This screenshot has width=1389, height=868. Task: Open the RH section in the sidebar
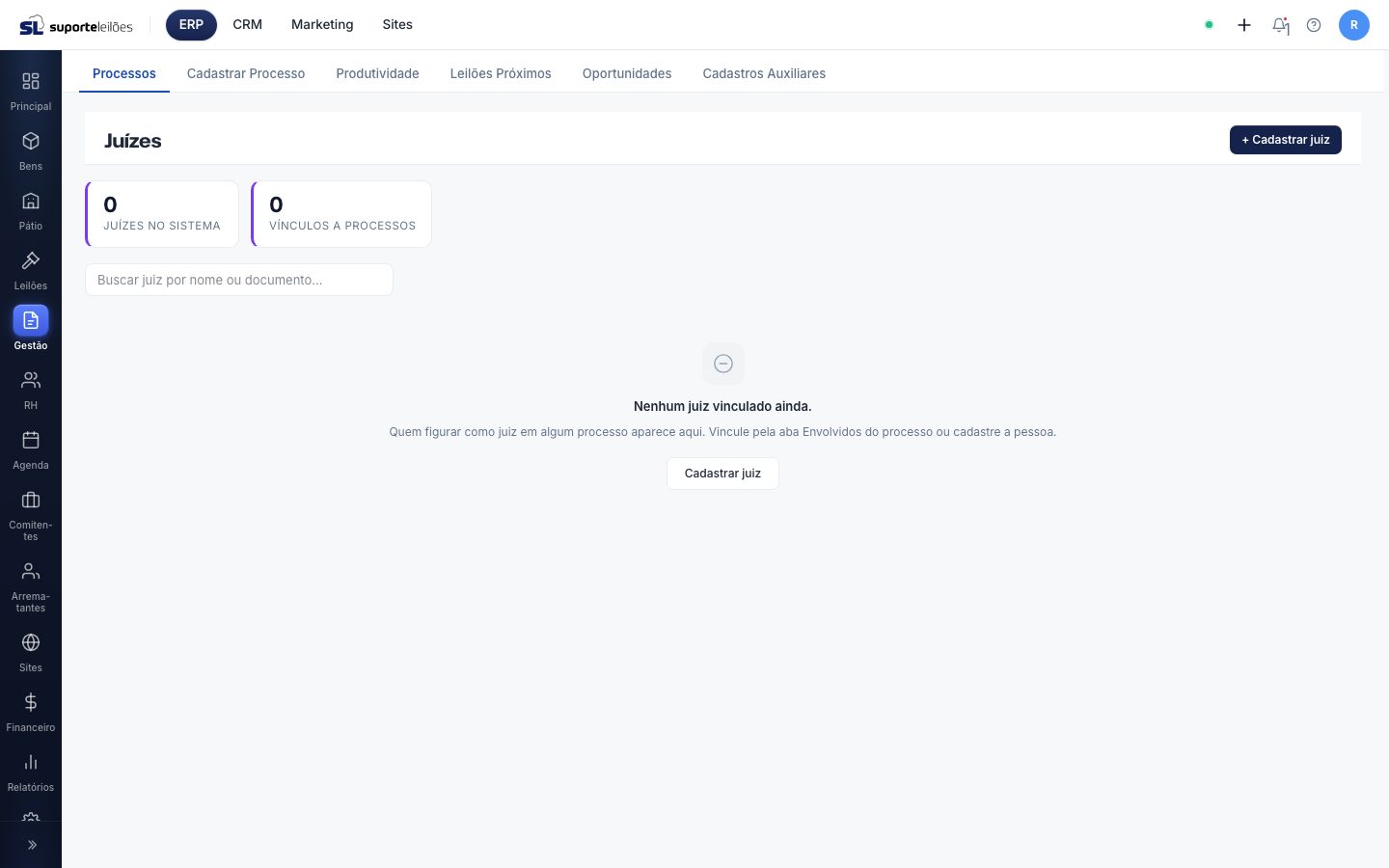point(31,391)
